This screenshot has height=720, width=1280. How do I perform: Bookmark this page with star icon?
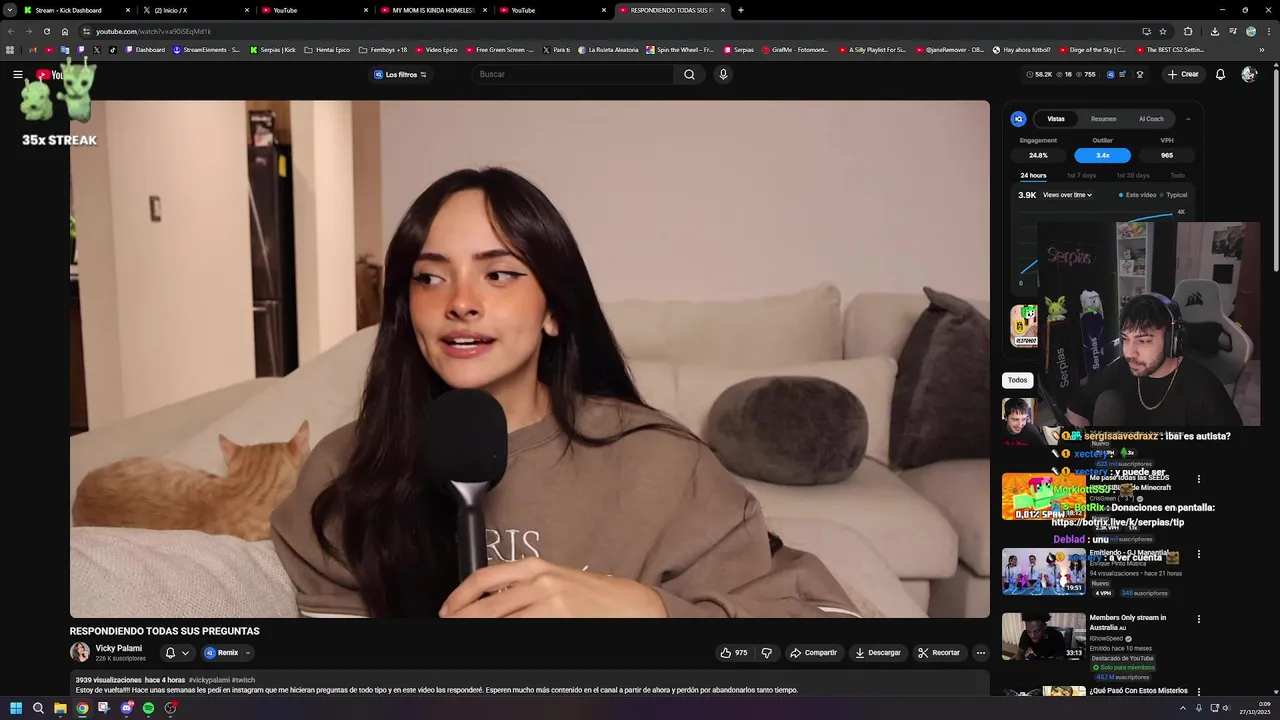[x=1163, y=31]
